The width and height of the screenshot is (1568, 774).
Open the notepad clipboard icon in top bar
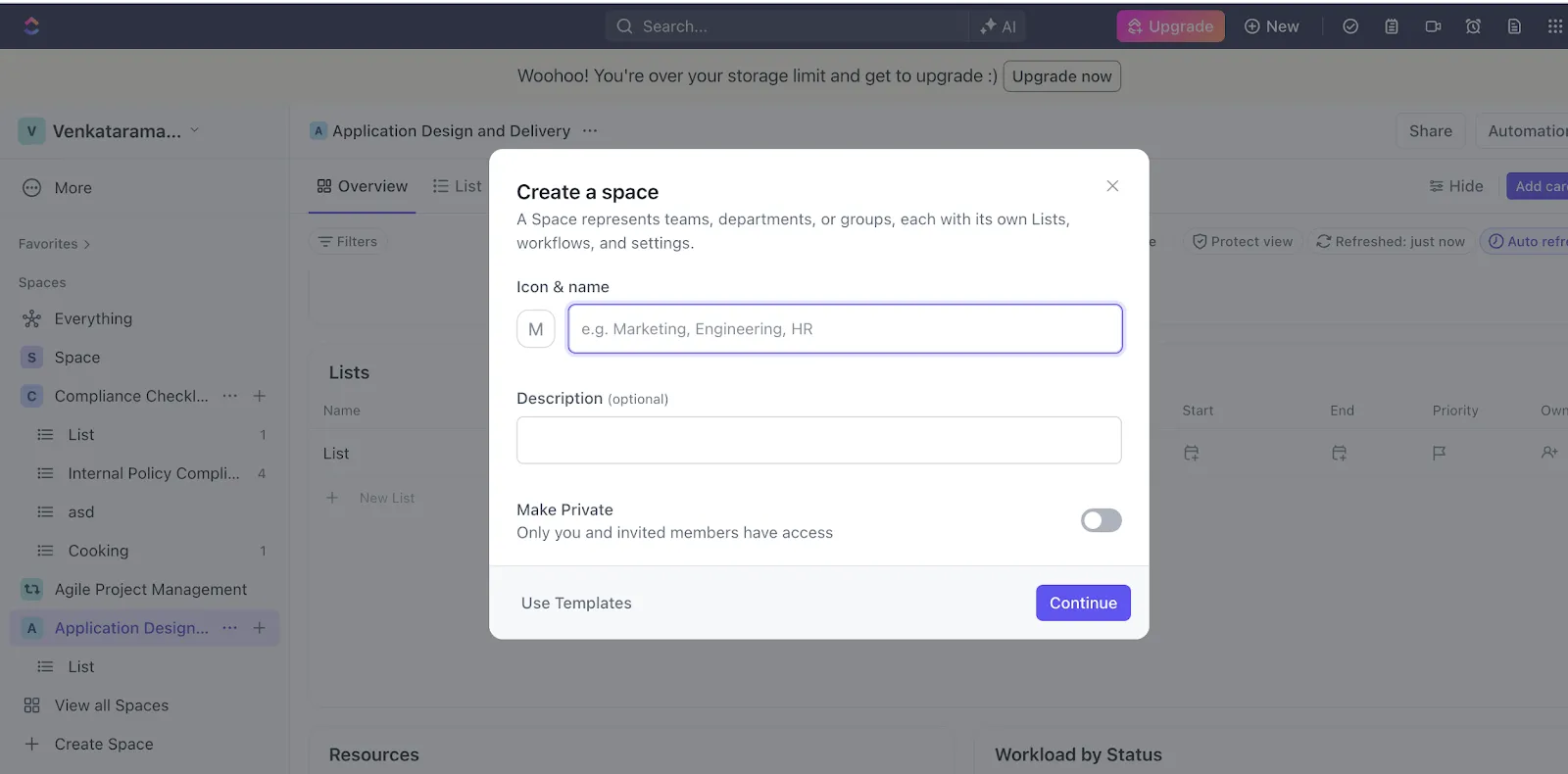pyautogui.click(x=1392, y=26)
